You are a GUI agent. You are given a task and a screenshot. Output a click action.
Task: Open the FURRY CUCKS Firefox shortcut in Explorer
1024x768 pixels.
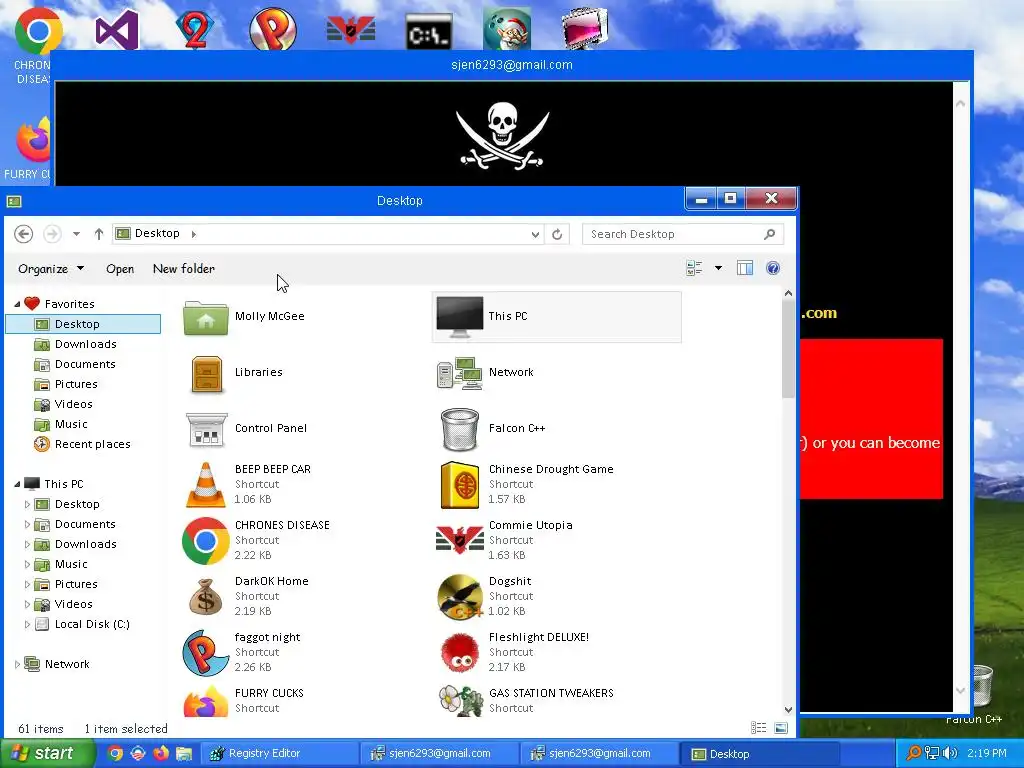coord(206,701)
